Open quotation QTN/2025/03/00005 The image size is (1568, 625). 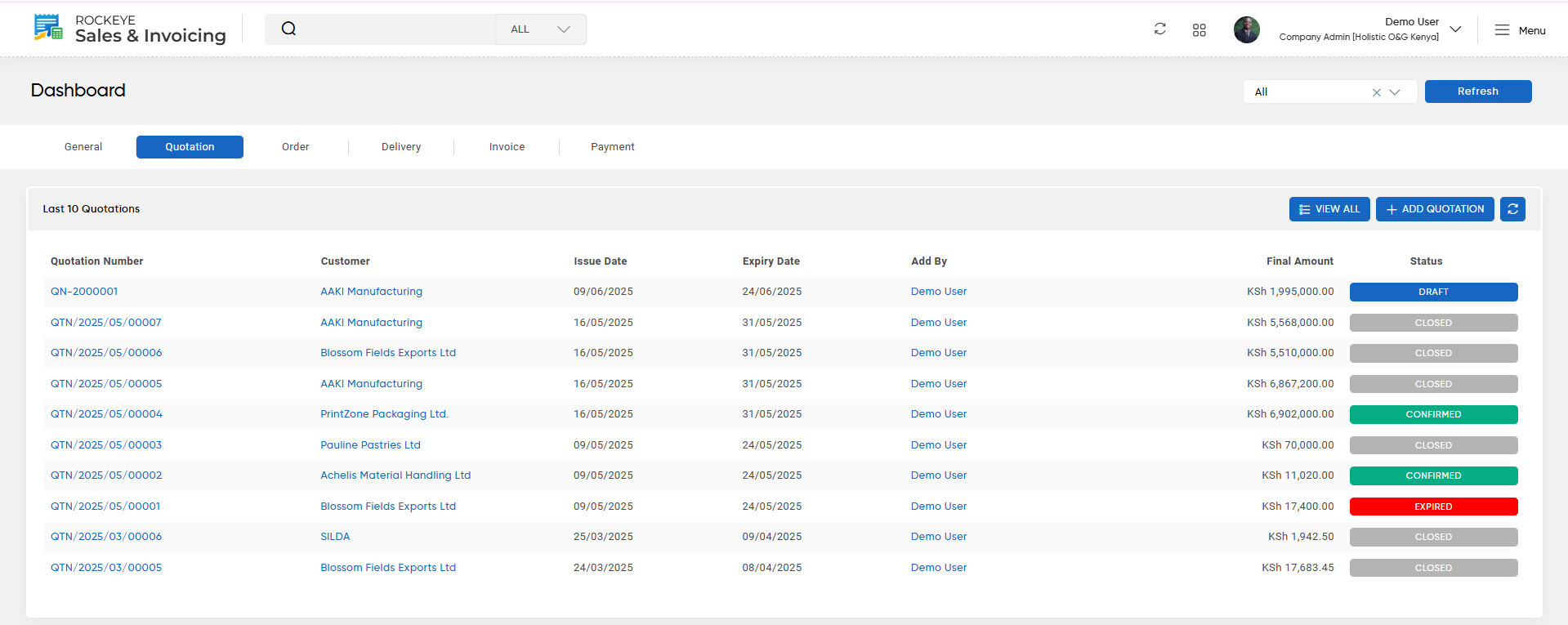[106, 568]
